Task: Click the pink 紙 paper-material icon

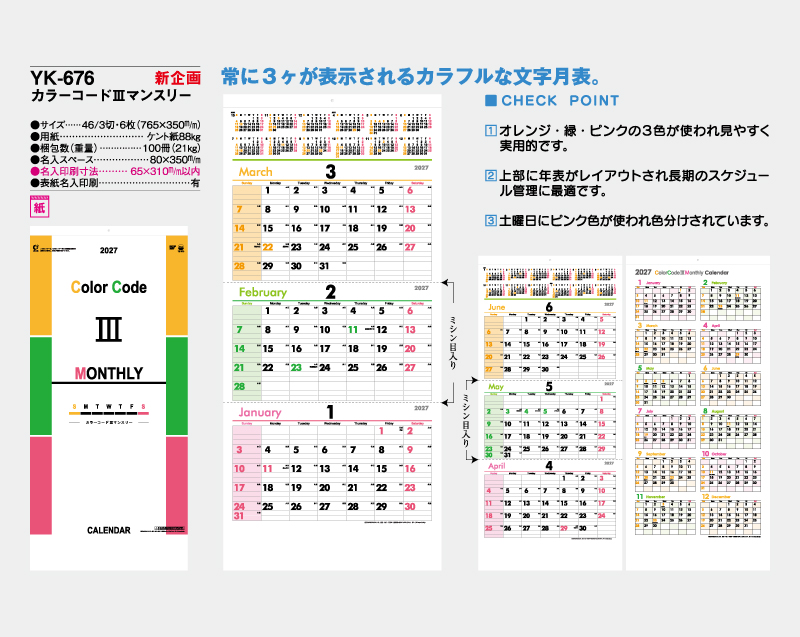Action: click(39, 207)
